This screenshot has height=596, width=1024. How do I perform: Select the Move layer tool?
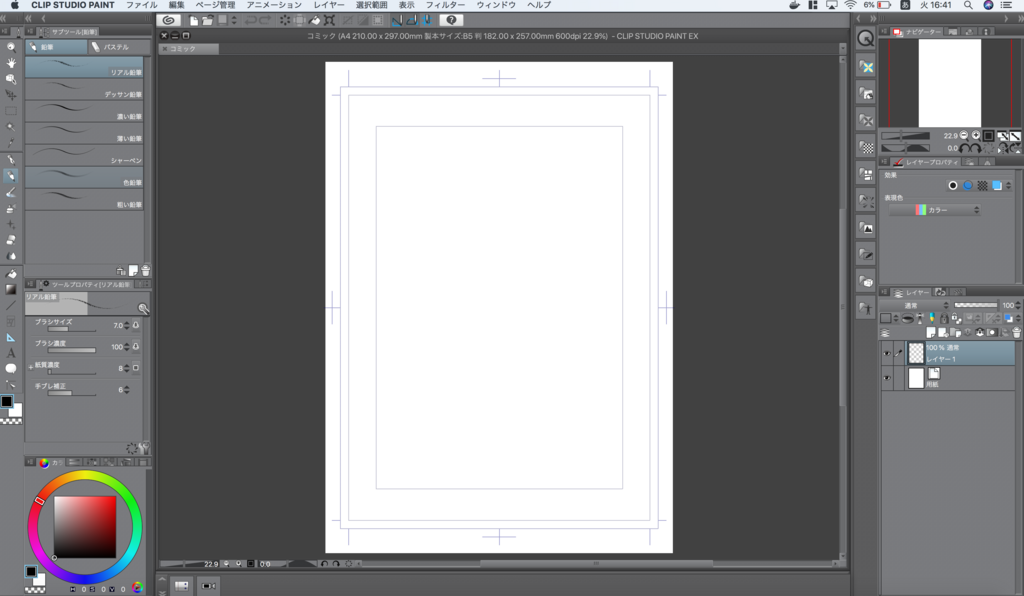click(10, 95)
